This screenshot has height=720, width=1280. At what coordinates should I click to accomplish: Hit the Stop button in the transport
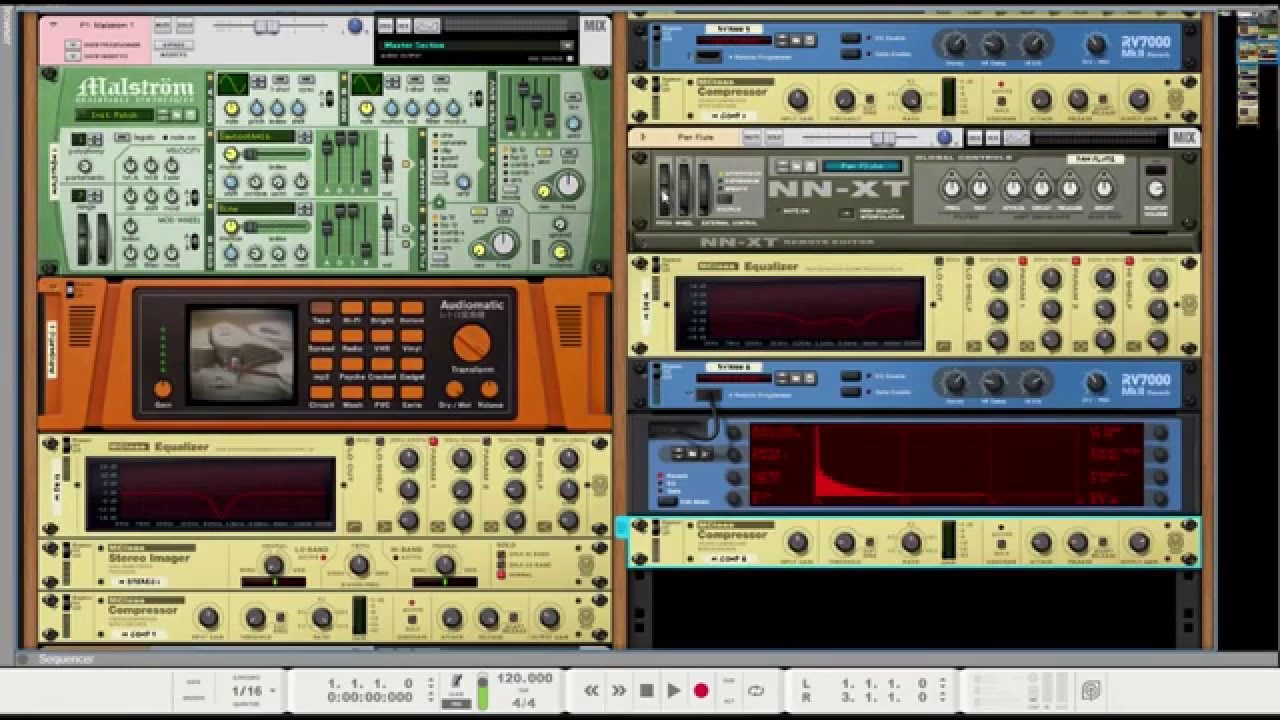tap(647, 690)
